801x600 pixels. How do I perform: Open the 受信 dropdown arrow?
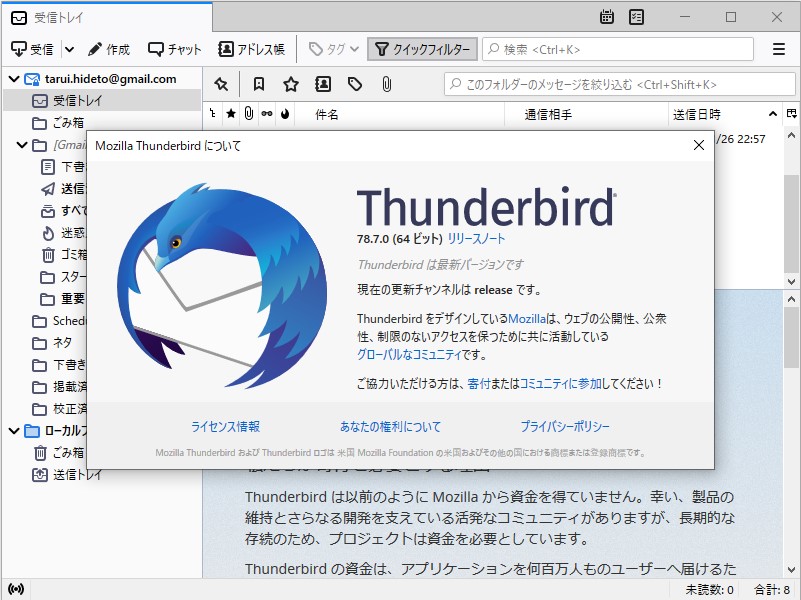tap(68, 48)
